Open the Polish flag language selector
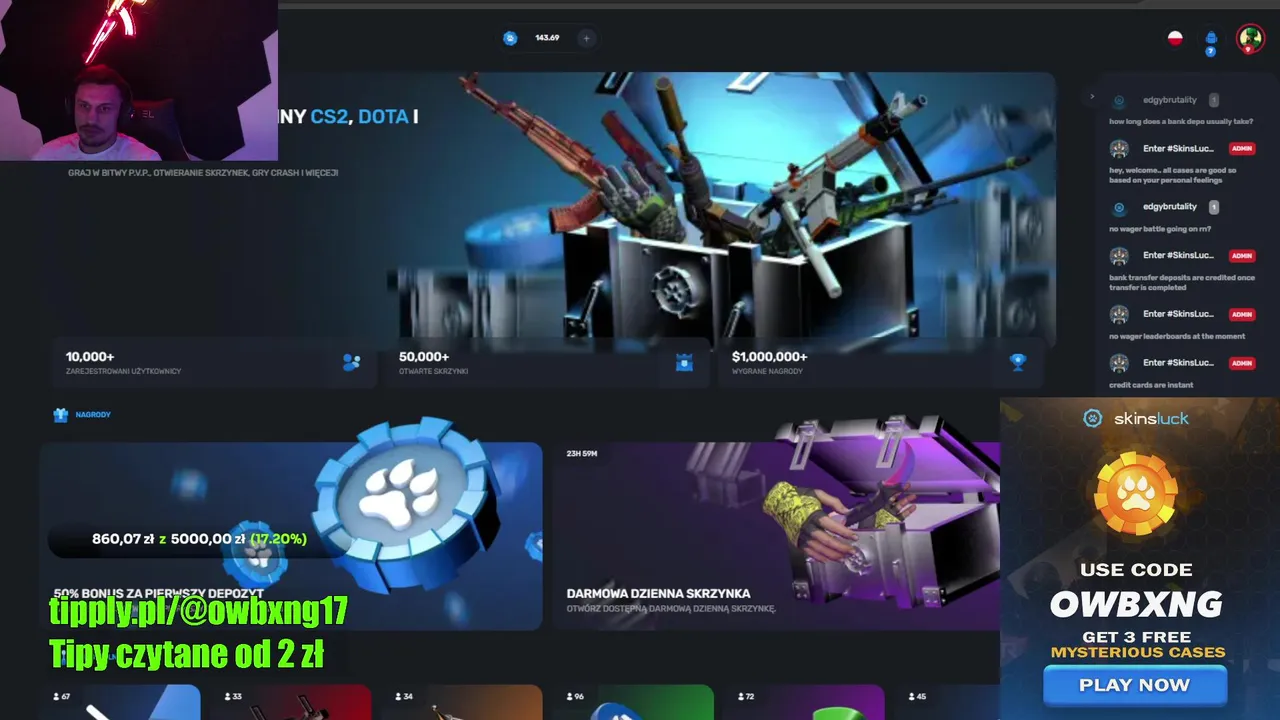 1175,39
